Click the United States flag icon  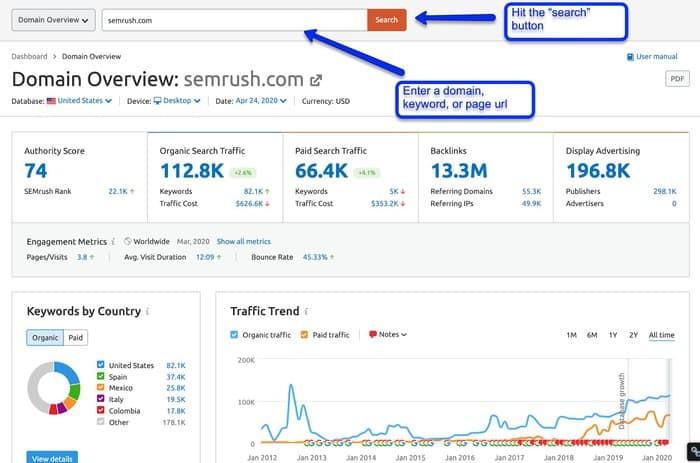click(51, 101)
